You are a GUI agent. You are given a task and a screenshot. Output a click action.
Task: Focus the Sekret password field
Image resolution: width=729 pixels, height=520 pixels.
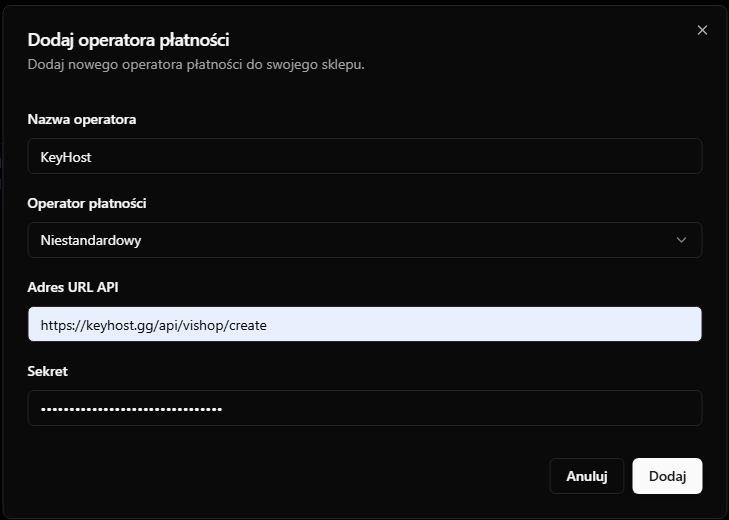tap(364, 408)
